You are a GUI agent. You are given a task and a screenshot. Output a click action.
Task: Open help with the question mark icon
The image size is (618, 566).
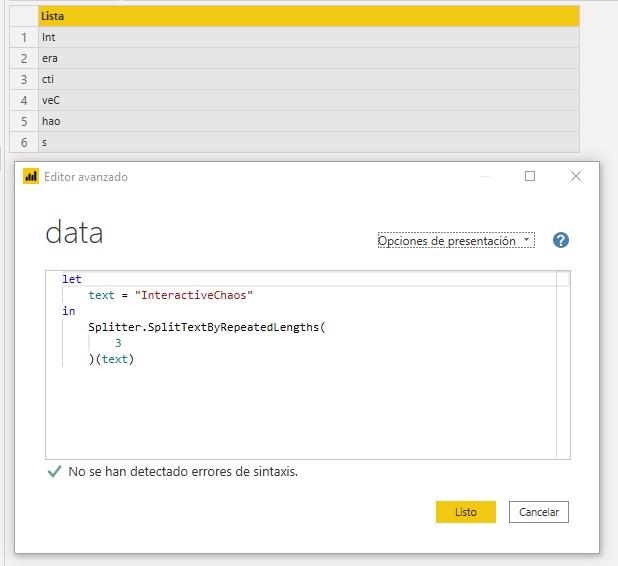(x=560, y=241)
